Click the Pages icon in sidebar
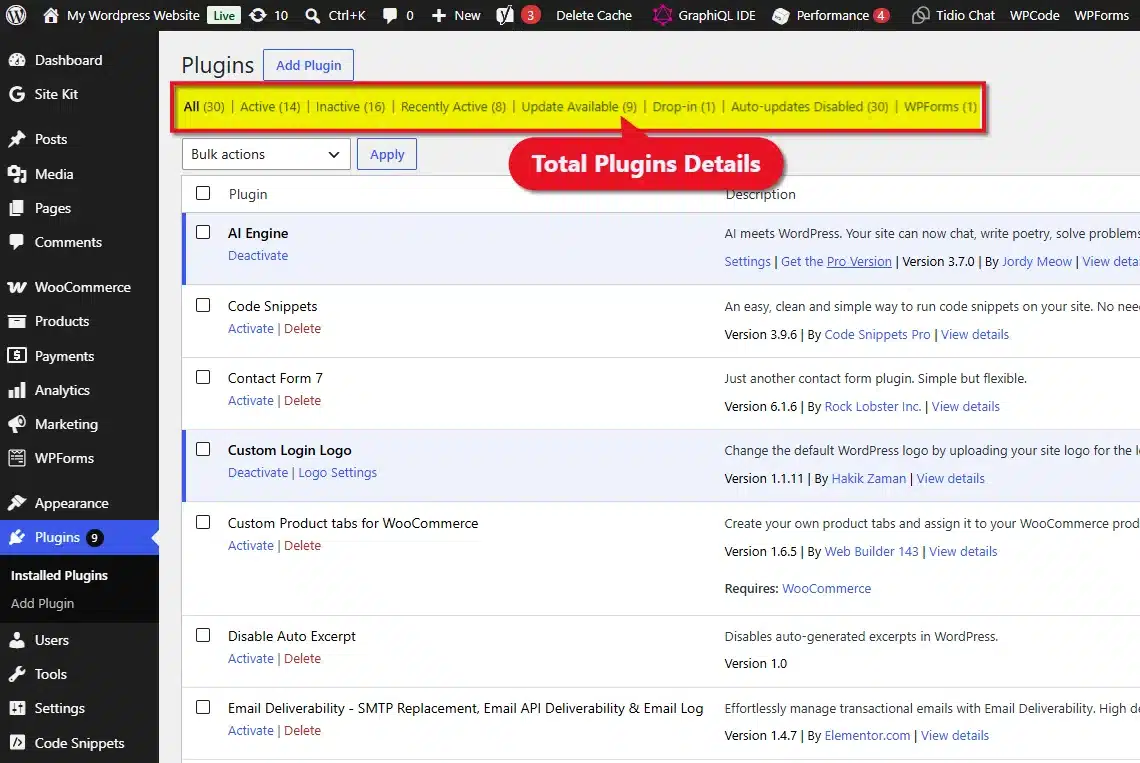1140x763 pixels. [x=17, y=208]
